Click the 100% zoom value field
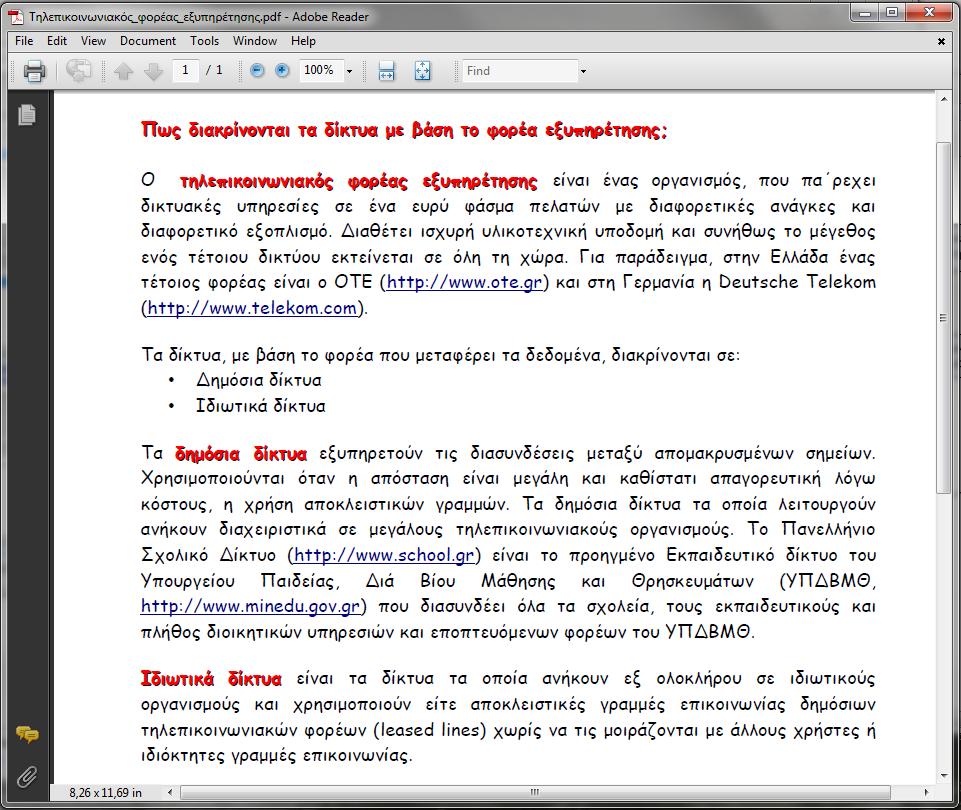Image resolution: width=961 pixels, height=810 pixels. pyautogui.click(x=321, y=70)
